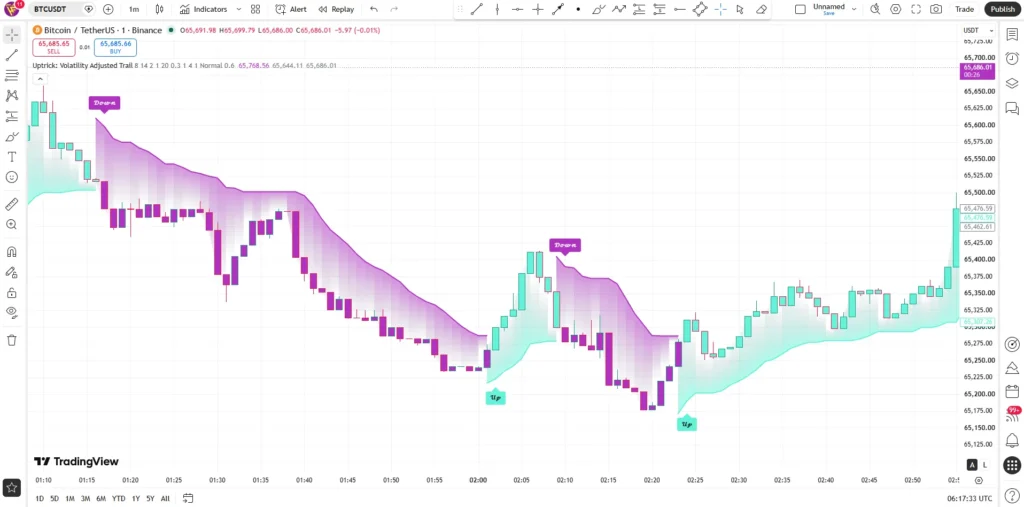Screen dimensions: 1024x507
Task: Select the trend line tool in floating toolbar
Action: pyautogui.click(x=477, y=9)
